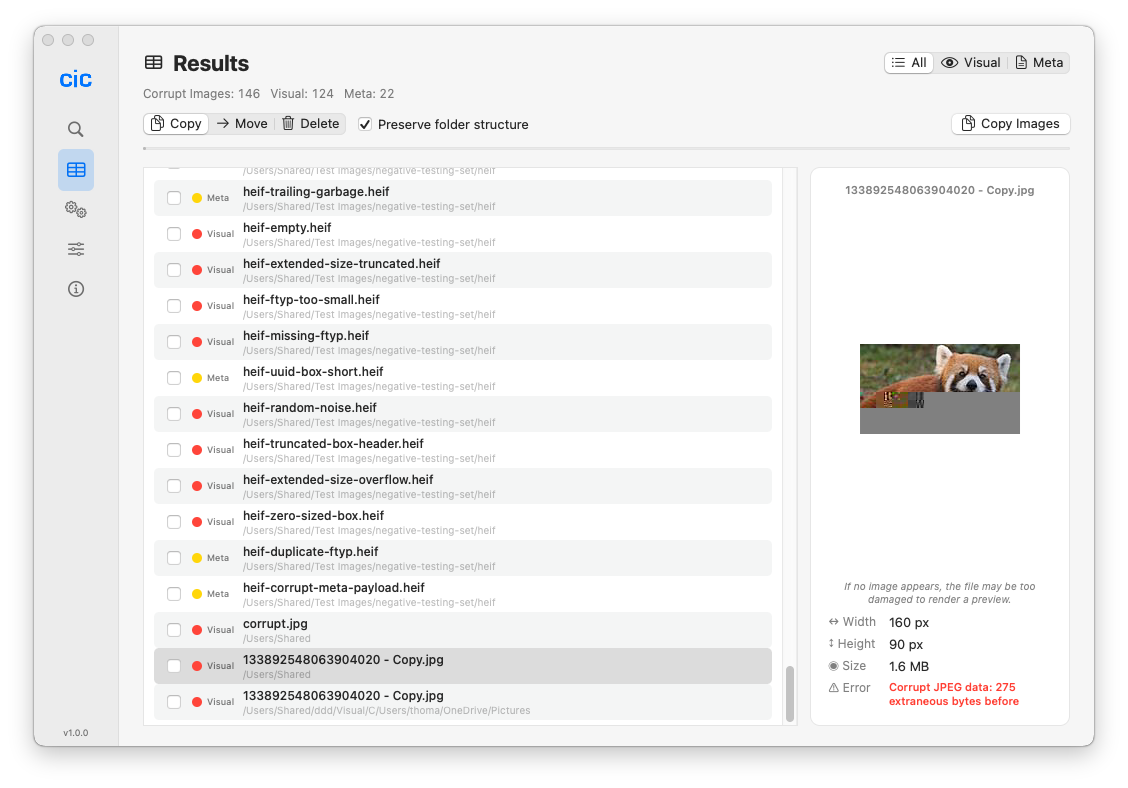
Task: Open the search/scan page in sidebar
Action: 76,129
